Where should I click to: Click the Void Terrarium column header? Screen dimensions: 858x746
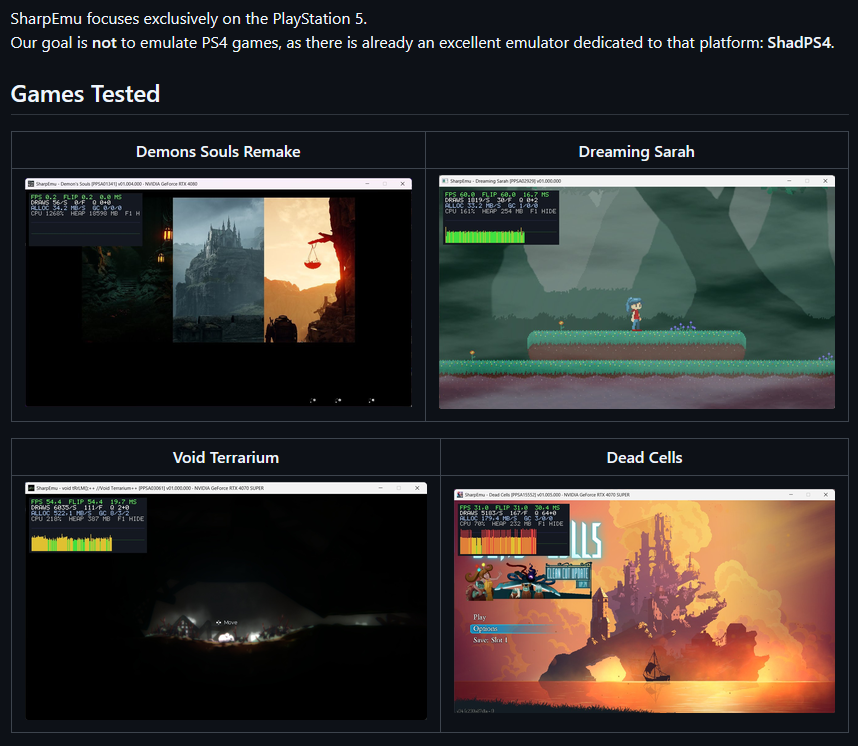(x=226, y=458)
